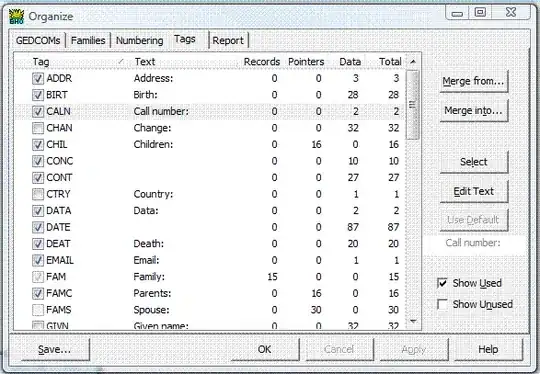The height and width of the screenshot is (374, 540).
Task: Sort by the Pointers column header
Action: [x=306, y=62]
